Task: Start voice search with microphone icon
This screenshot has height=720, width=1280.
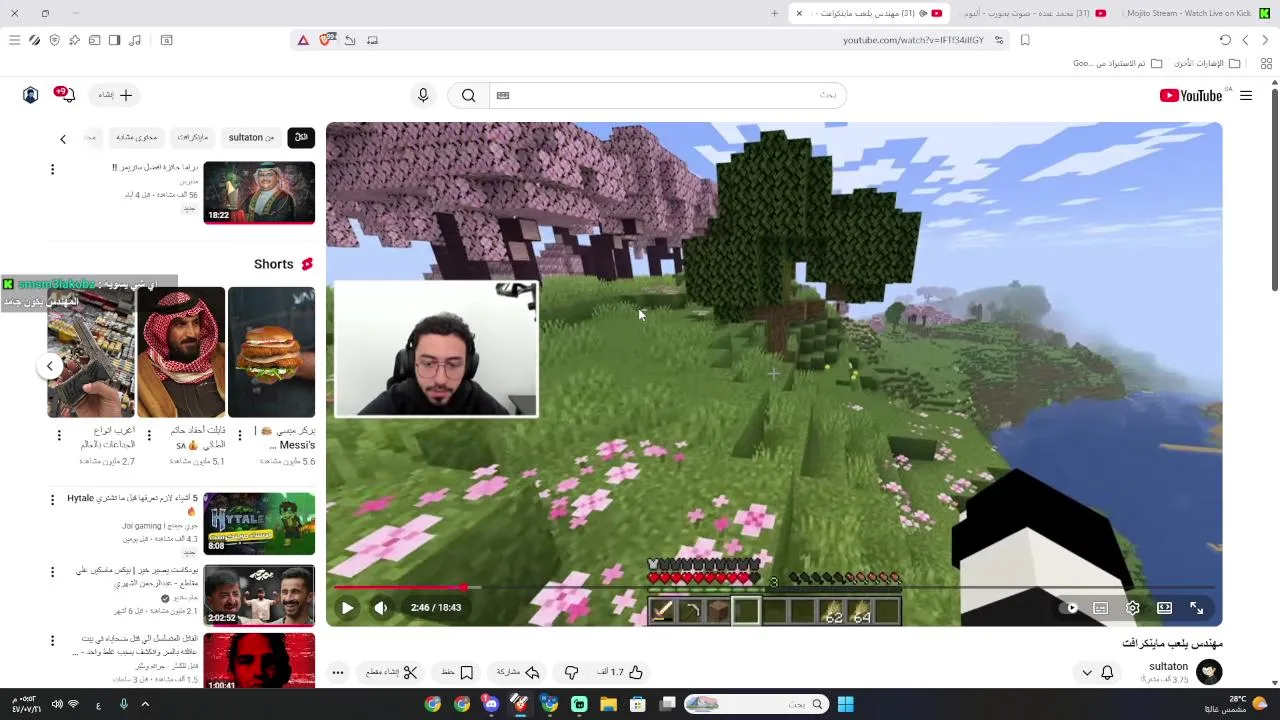Action: (423, 95)
